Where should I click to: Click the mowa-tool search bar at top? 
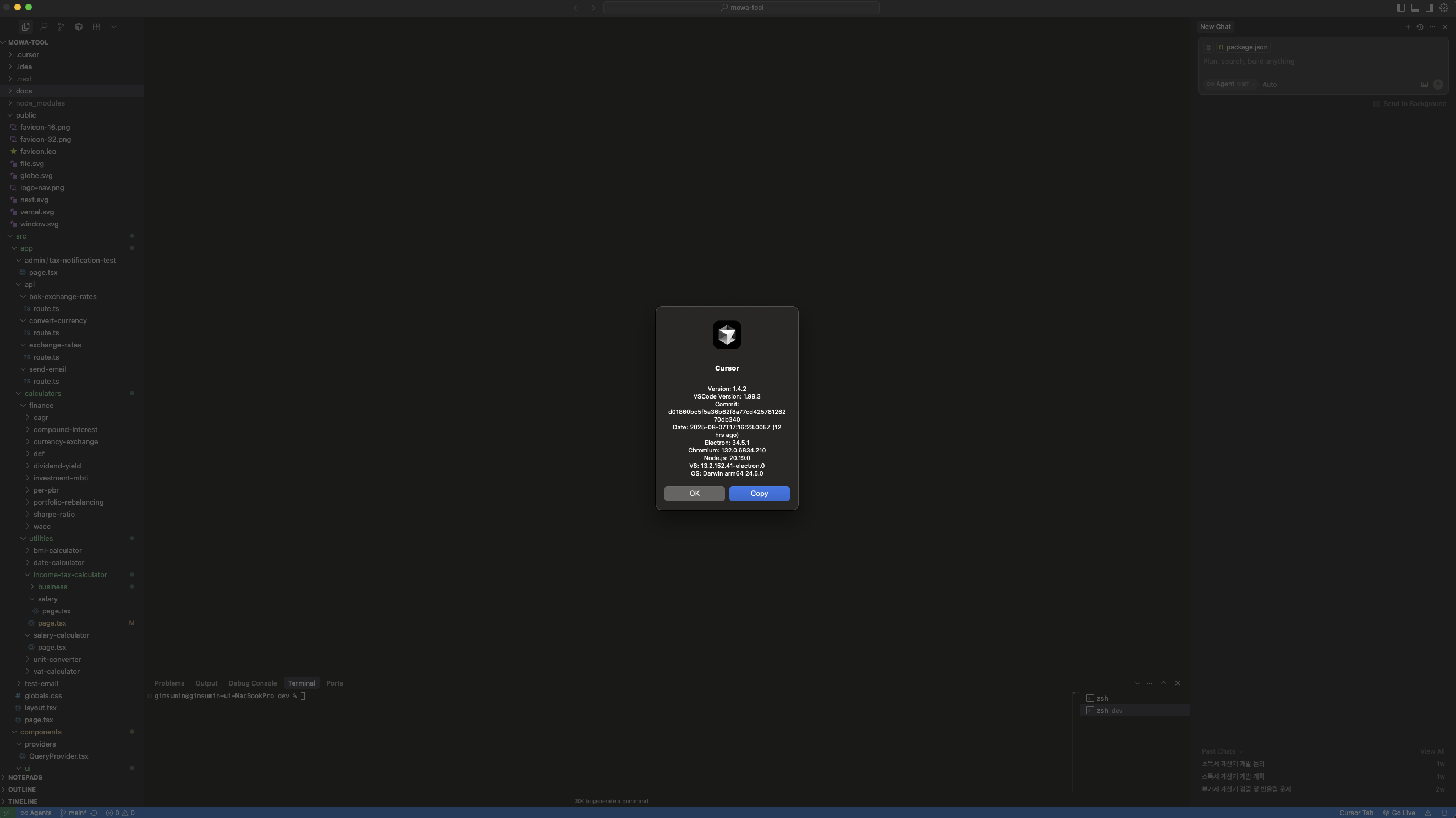(x=742, y=7)
